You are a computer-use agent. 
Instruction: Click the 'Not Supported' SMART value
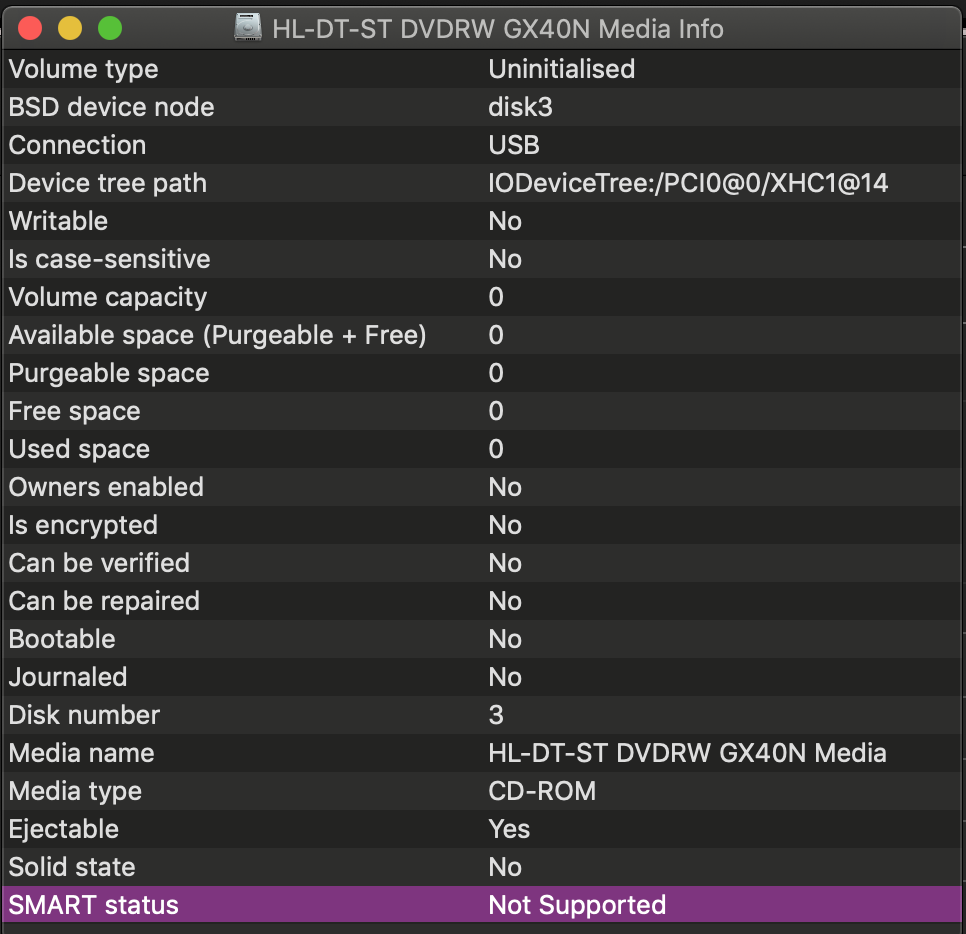[577, 905]
